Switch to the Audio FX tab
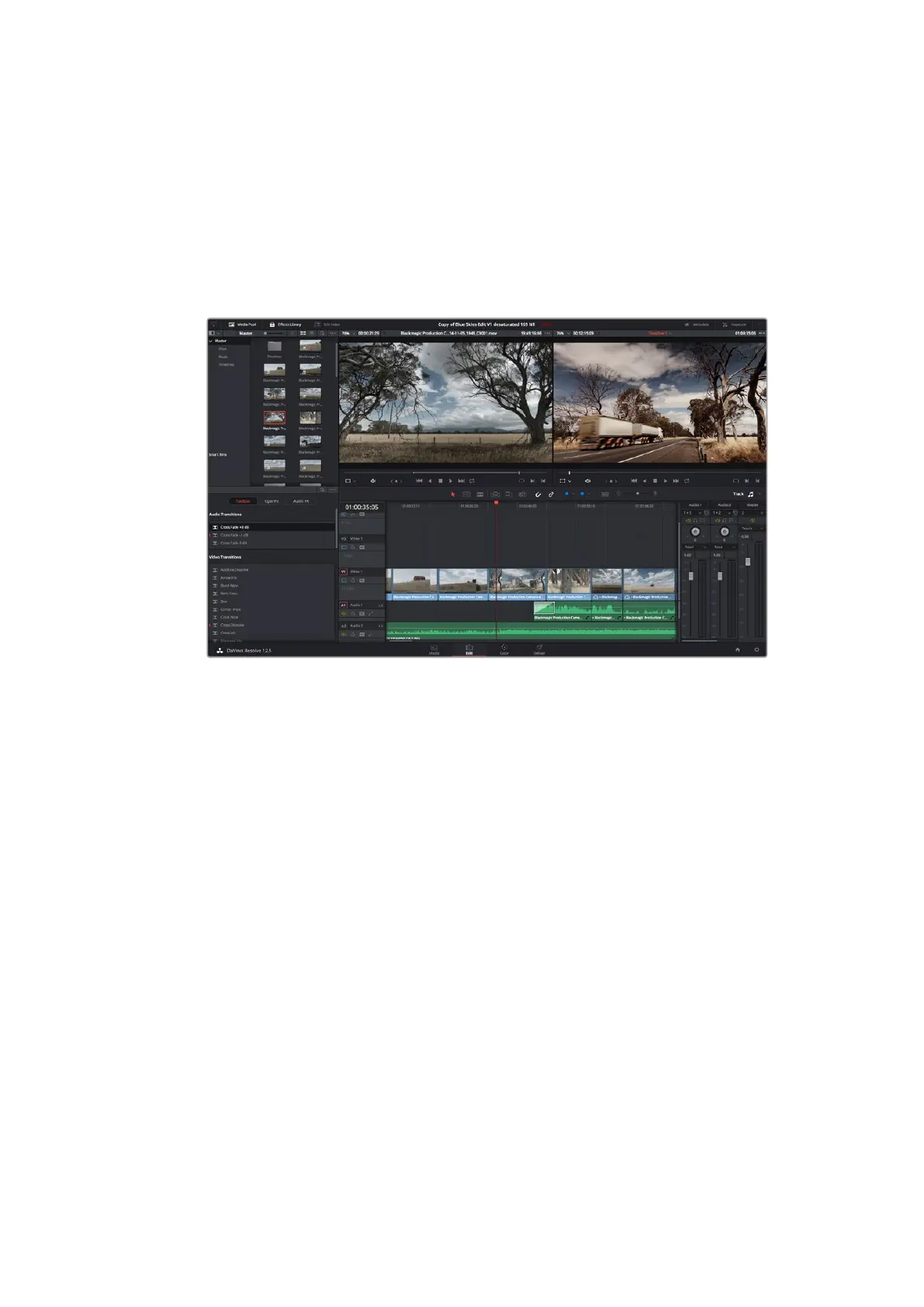 click(x=301, y=501)
